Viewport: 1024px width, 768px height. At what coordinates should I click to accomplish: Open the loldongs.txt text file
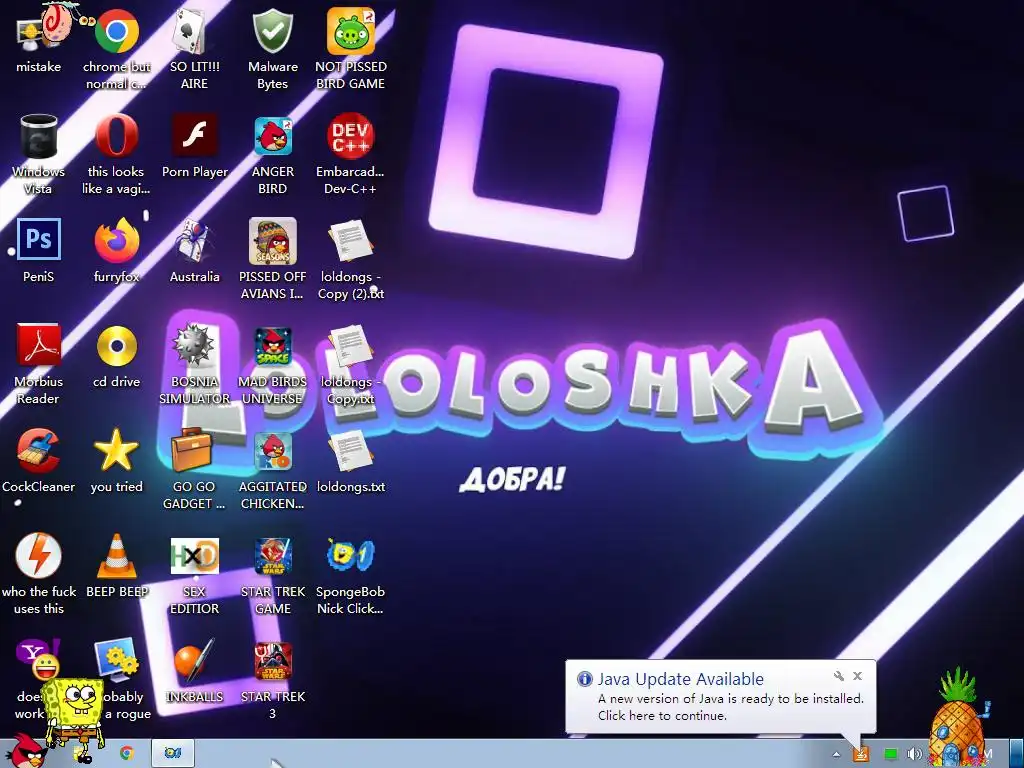(351, 451)
